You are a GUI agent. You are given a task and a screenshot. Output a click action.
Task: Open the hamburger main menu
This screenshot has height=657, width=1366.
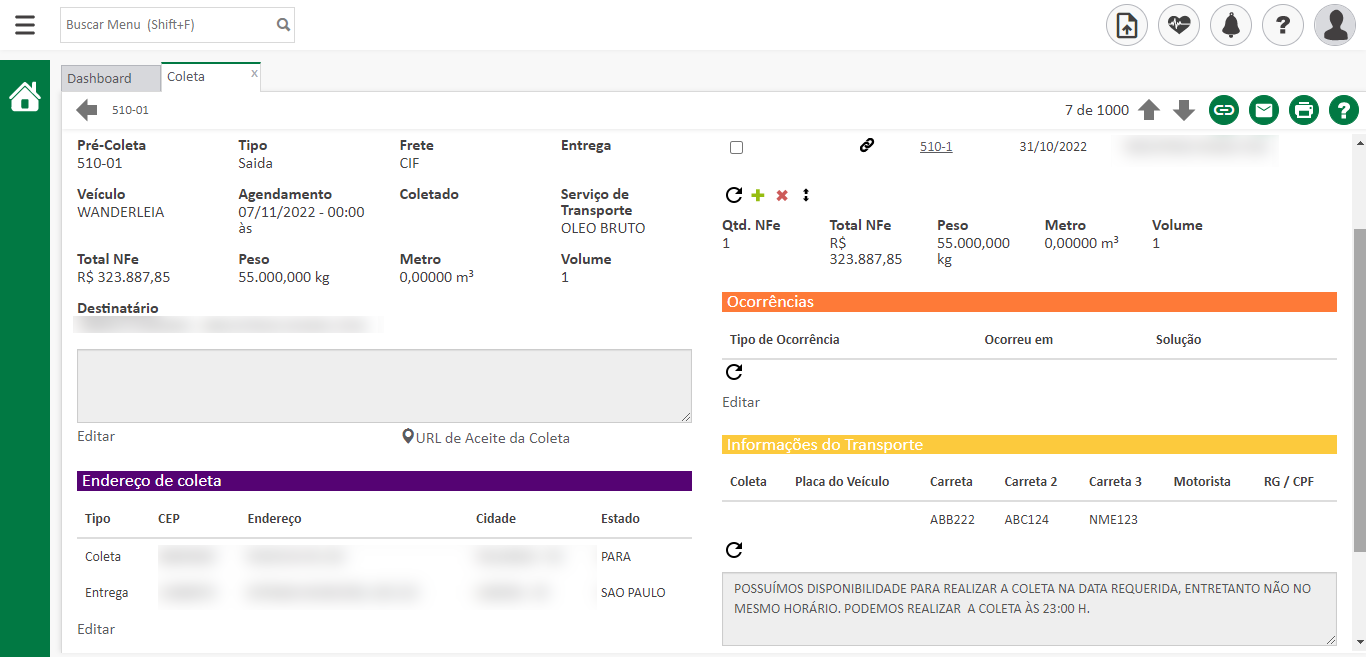tap(25, 25)
